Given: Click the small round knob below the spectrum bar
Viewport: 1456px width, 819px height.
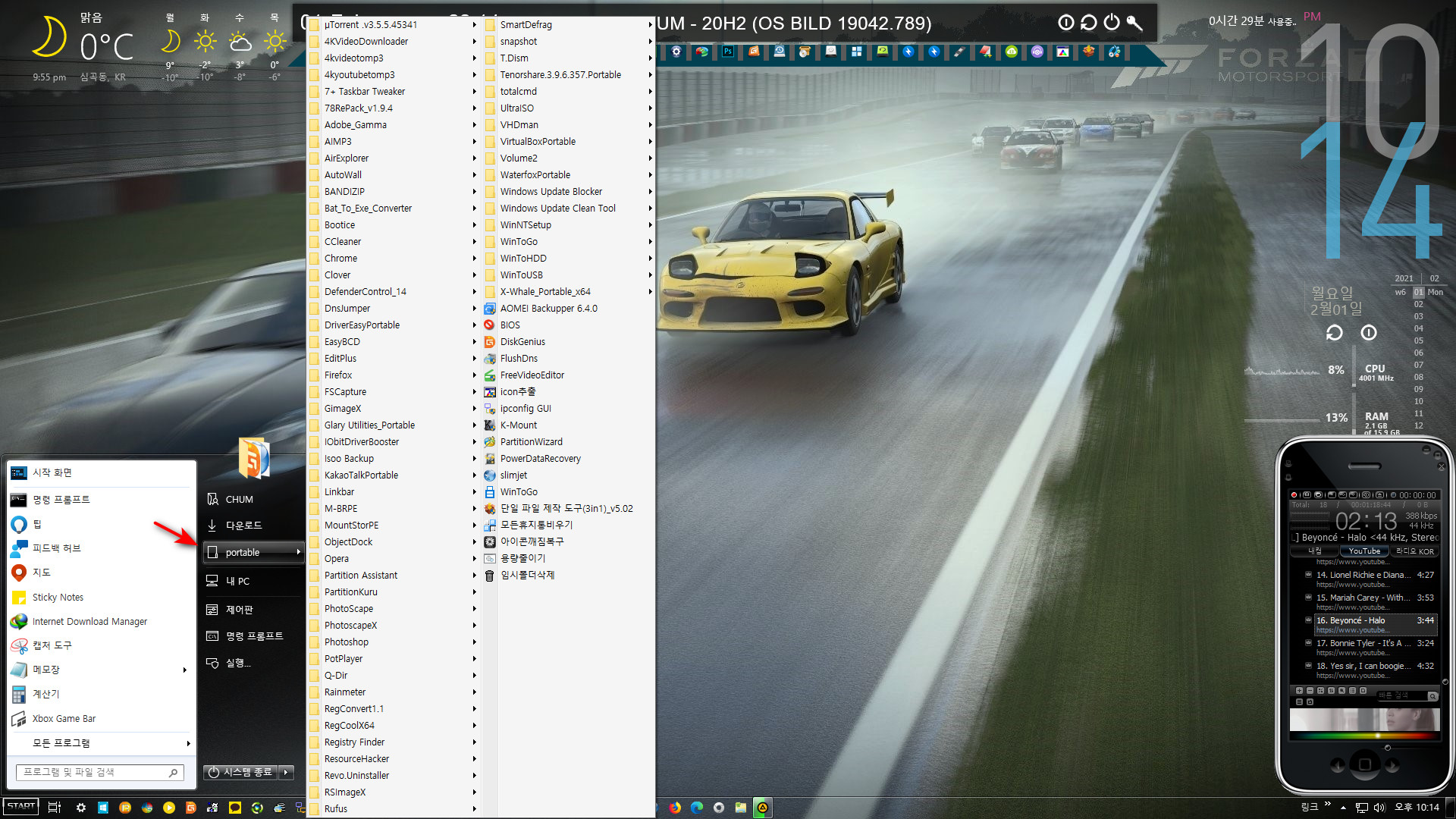Looking at the screenshot, I should point(1388,748).
